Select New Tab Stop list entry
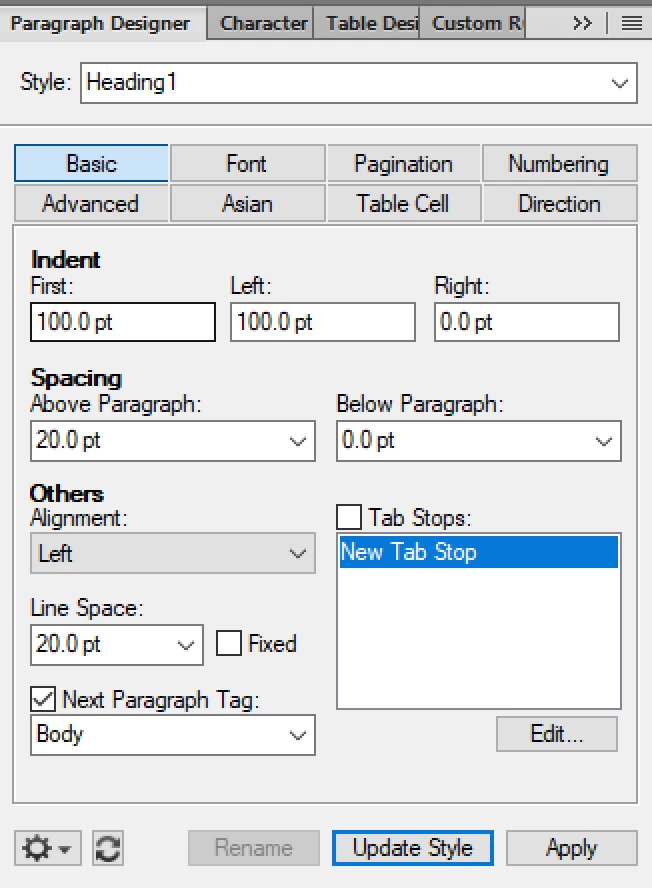Viewport: 652px width, 888px height. click(479, 552)
